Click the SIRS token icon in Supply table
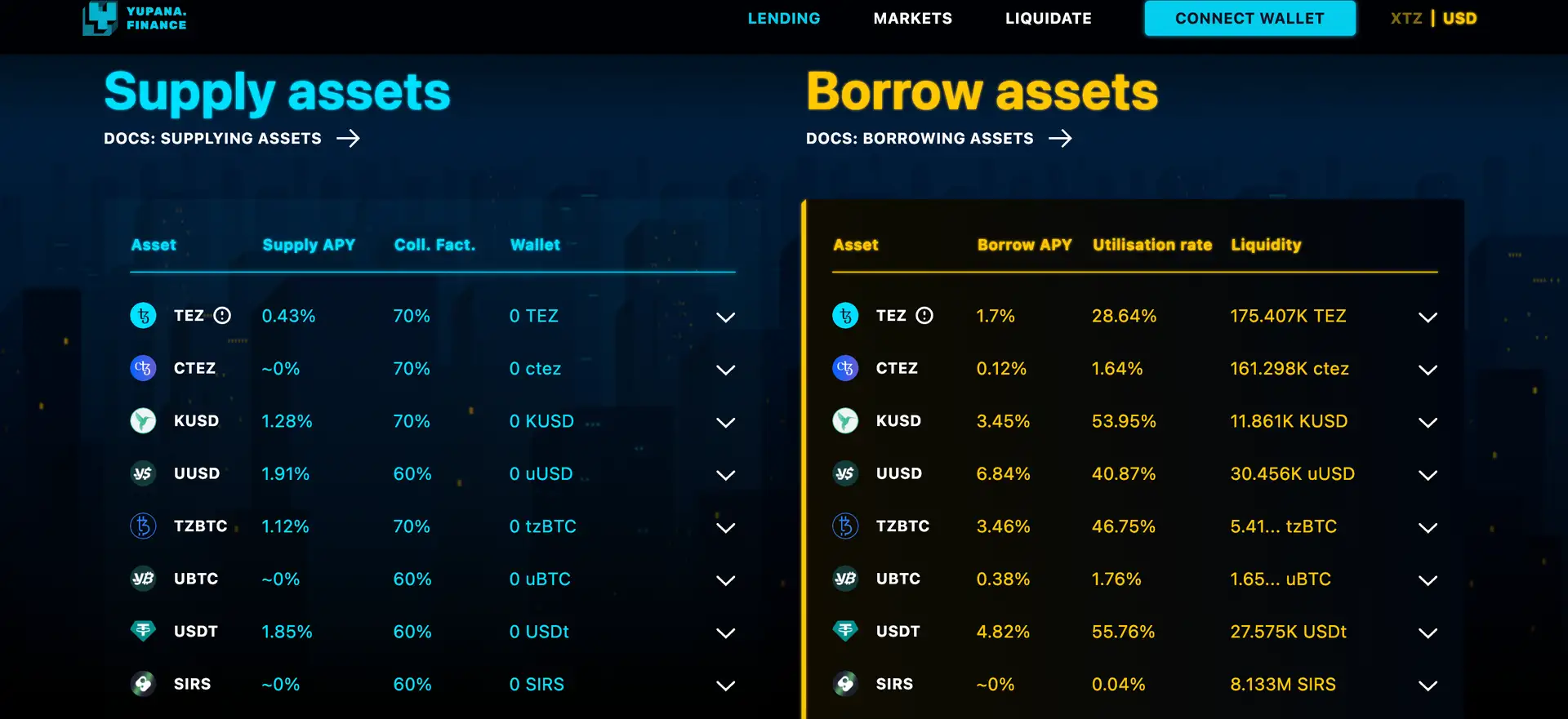Screen dimensions: 1568x719 tap(144, 684)
